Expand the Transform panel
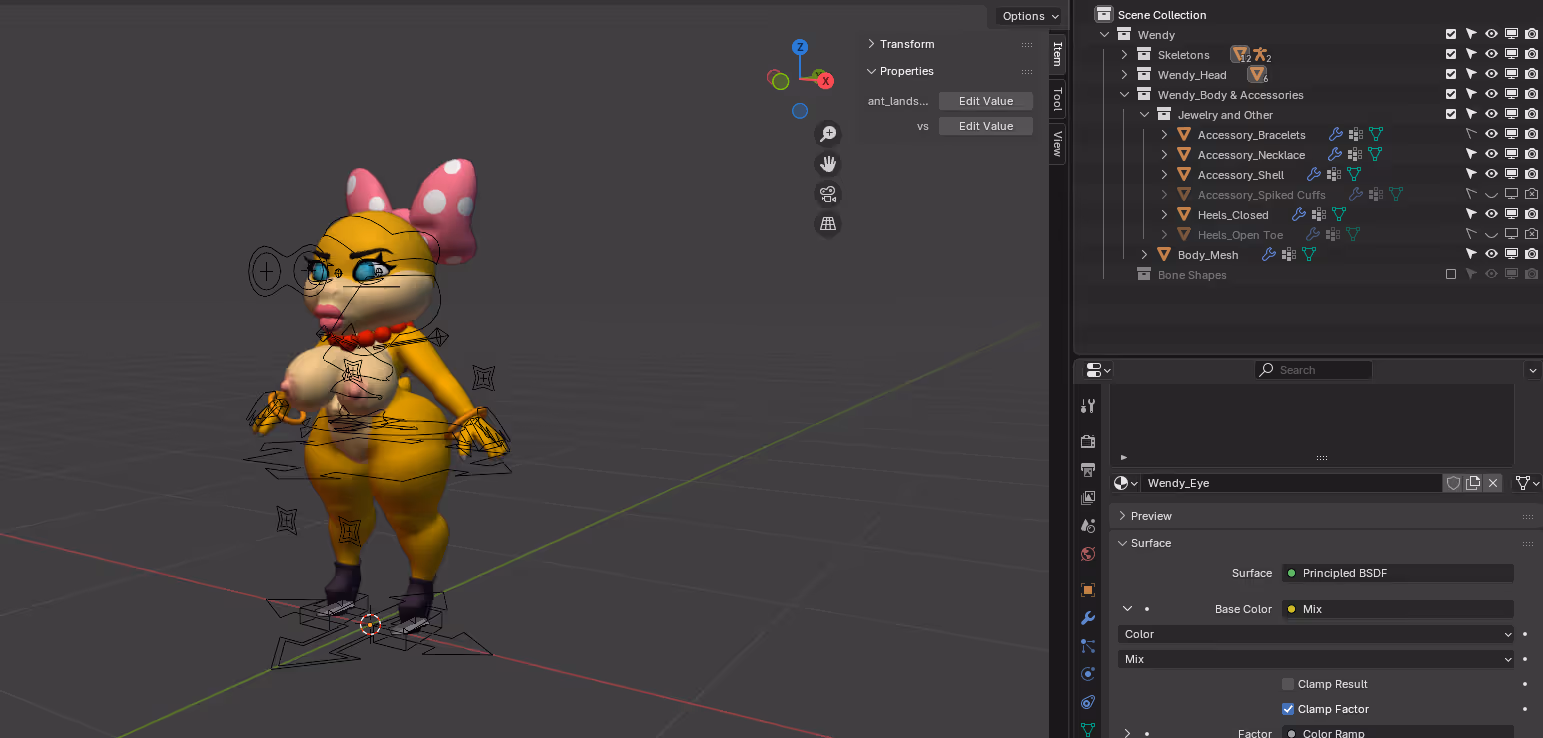The height and width of the screenshot is (738, 1543). coord(871,44)
